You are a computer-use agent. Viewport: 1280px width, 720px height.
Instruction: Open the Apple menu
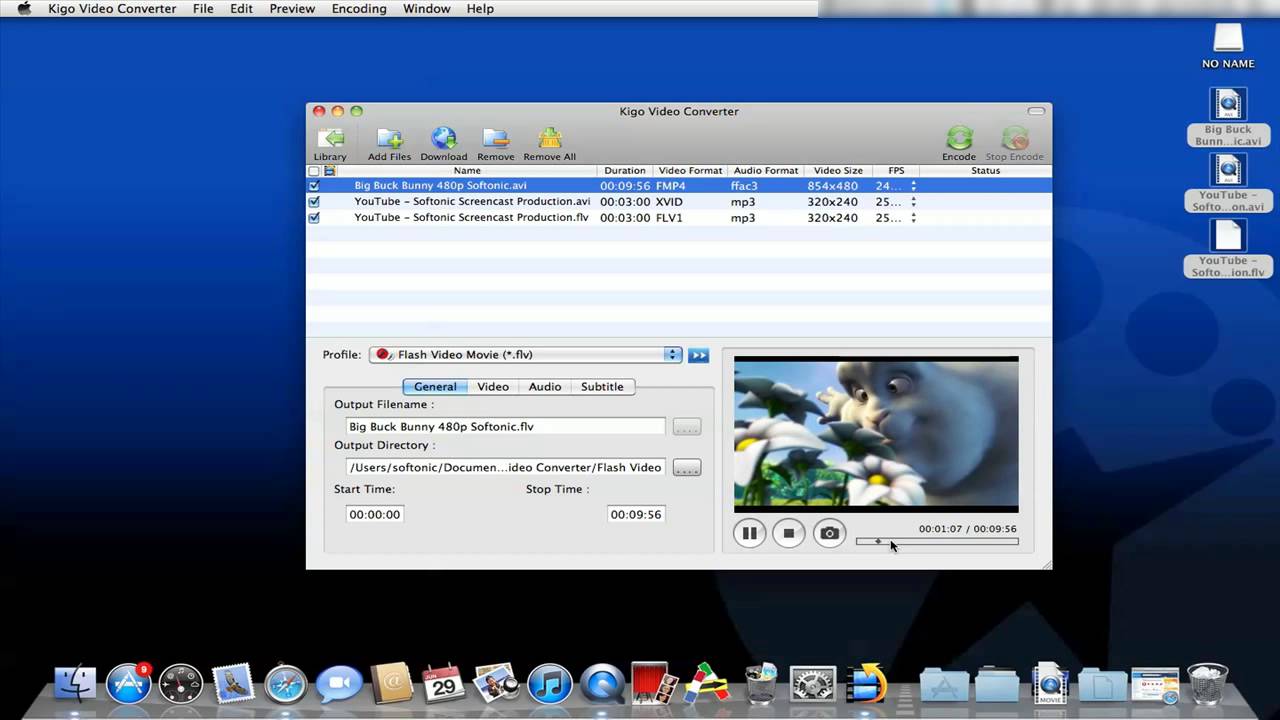pos(24,9)
